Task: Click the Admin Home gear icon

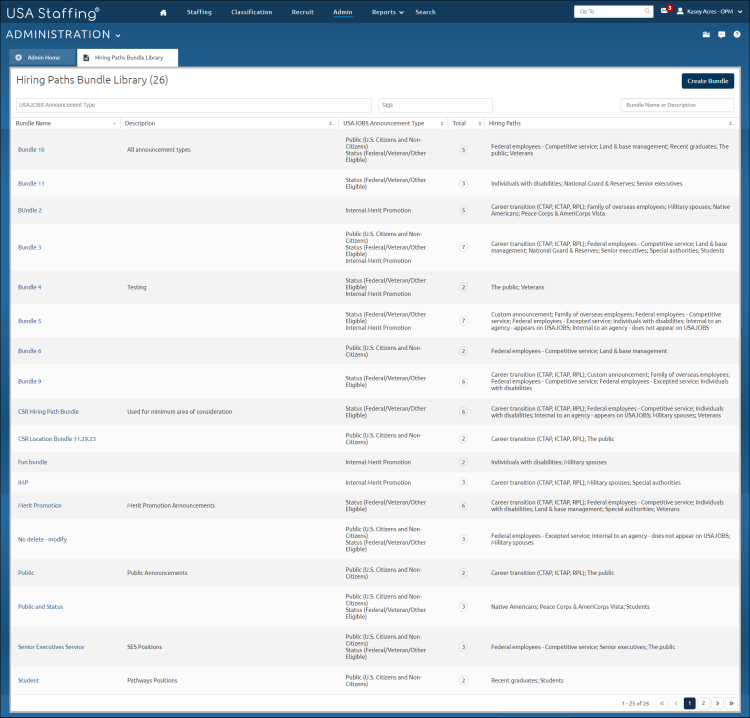Action: click(x=19, y=57)
